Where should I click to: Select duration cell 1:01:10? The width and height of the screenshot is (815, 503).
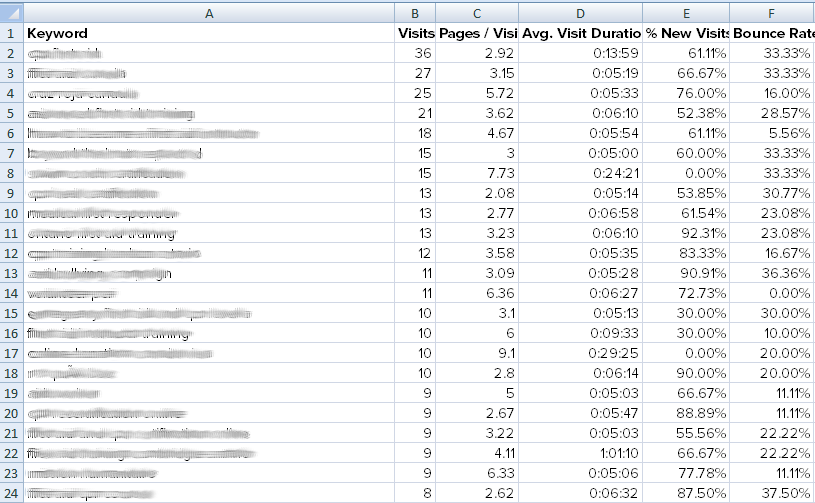point(580,453)
